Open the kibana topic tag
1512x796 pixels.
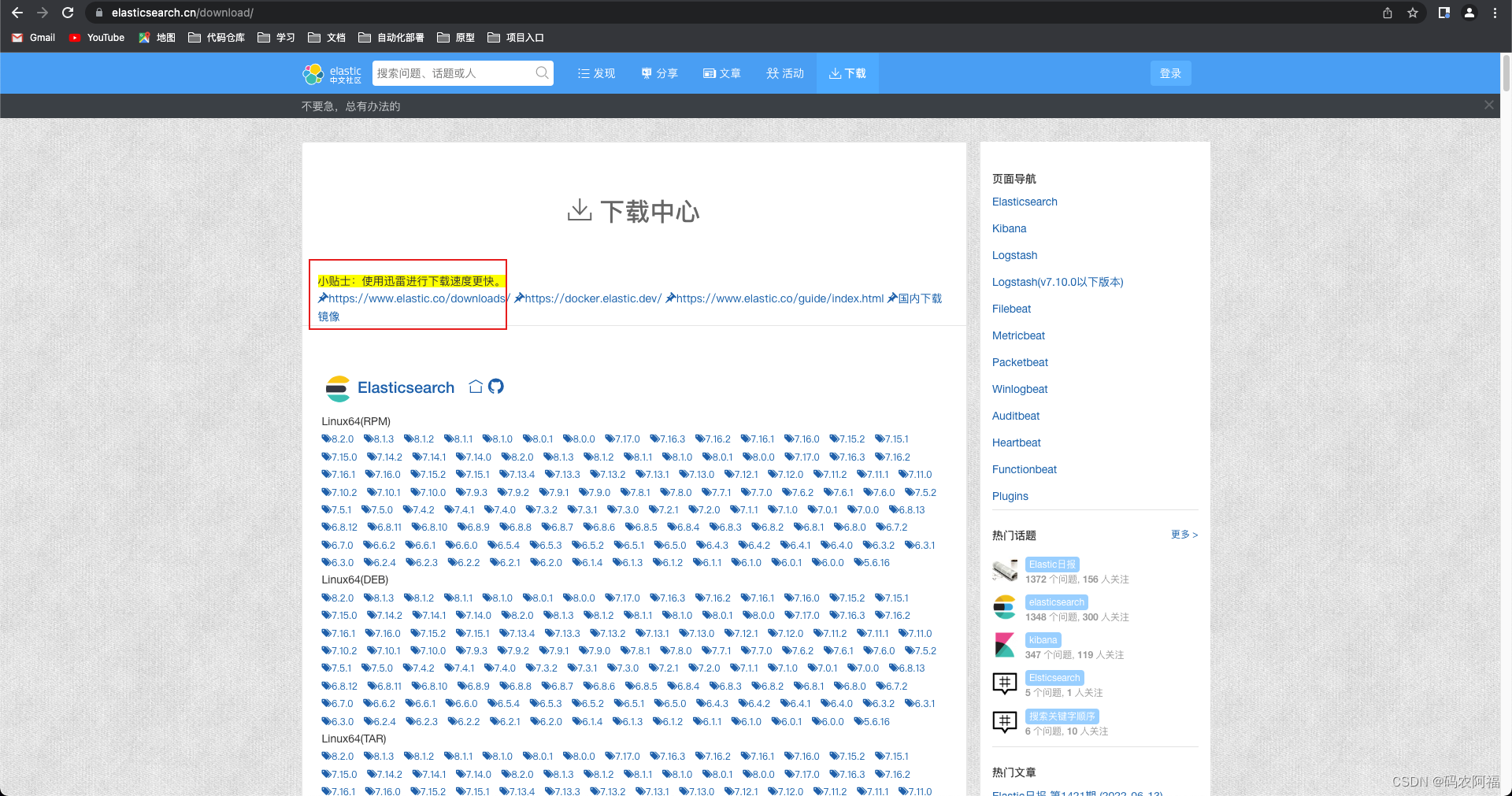click(1043, 640)
